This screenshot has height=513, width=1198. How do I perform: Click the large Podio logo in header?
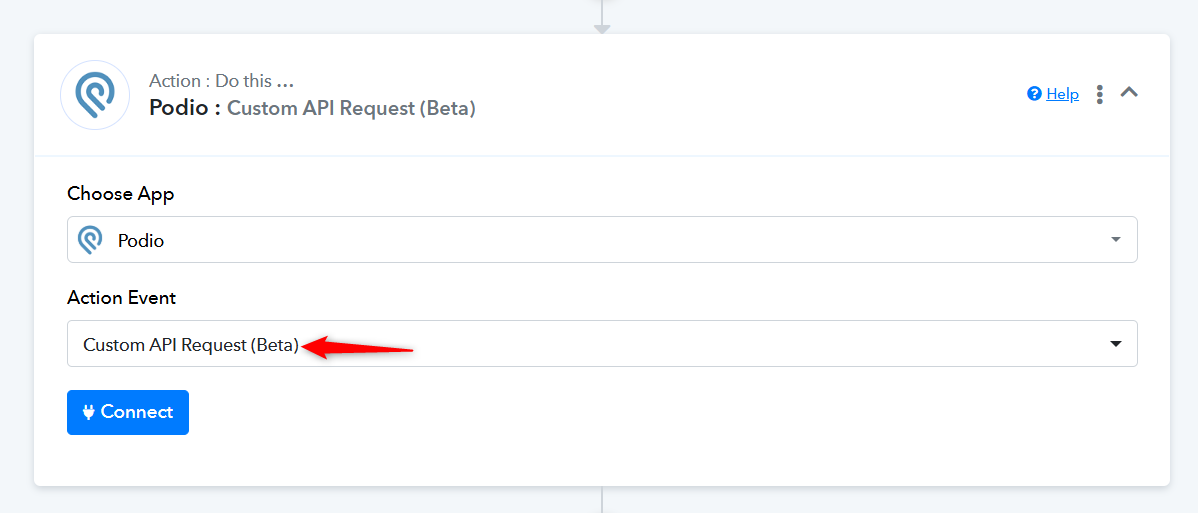(x=95, y=95)
